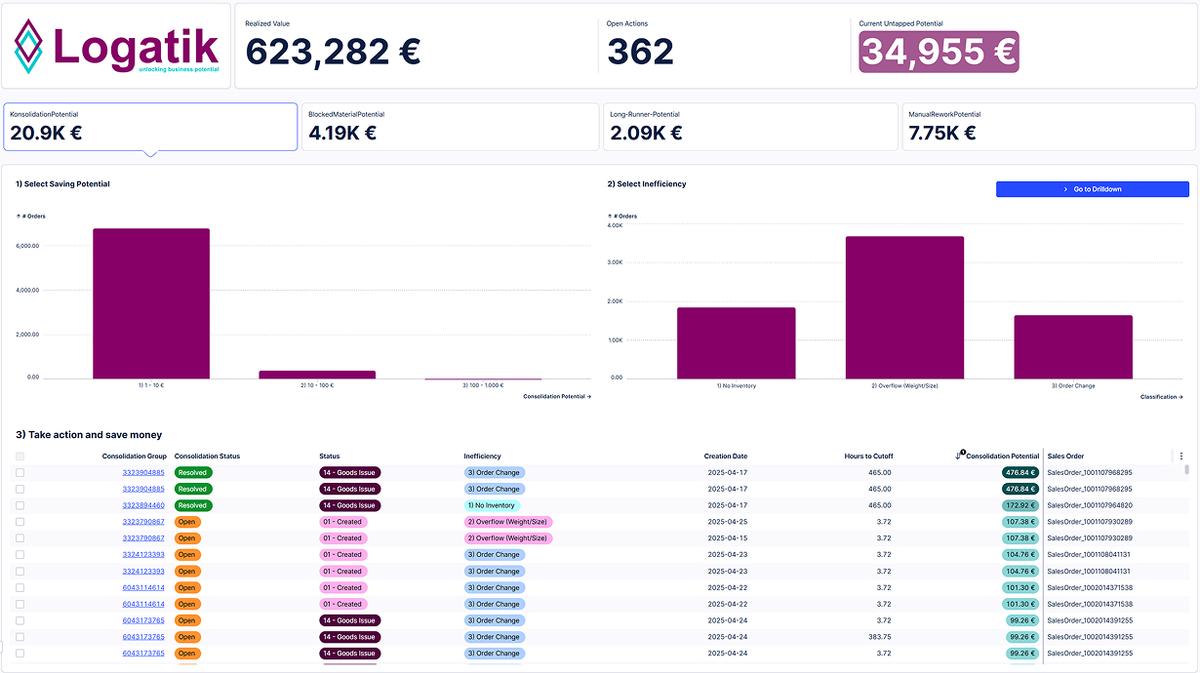Tick the checkbox on the 3323894460 row
Image resolution: width=1200 pixels, height=673 pixels.
[x=20, y=506]
